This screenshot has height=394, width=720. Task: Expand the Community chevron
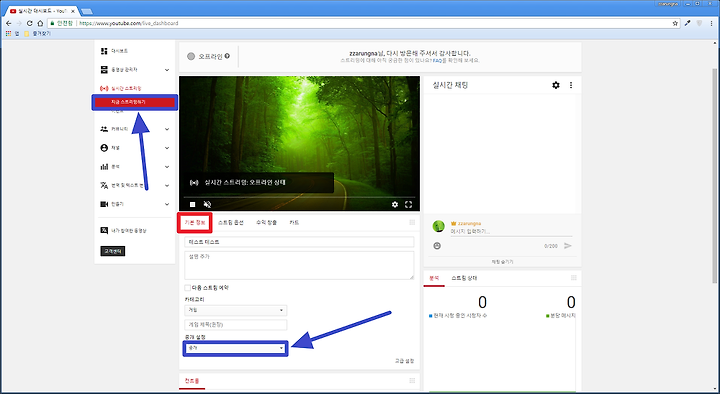pos(167,129)
